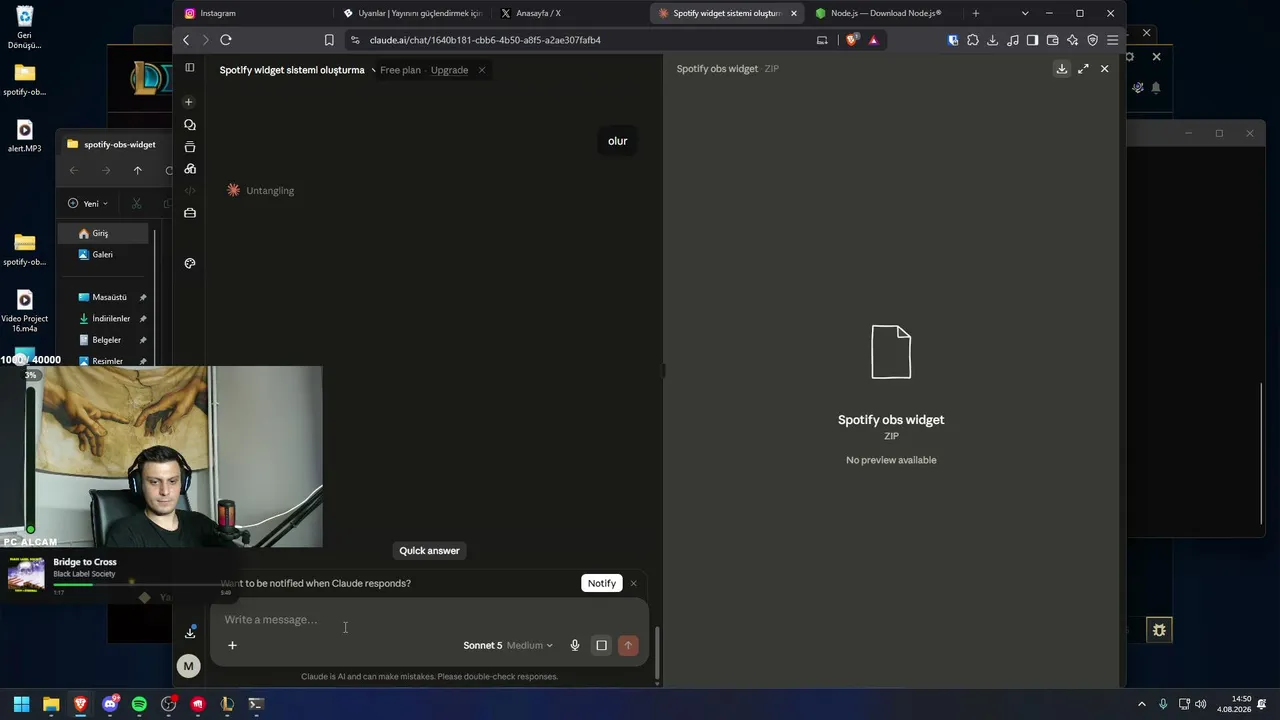Open the browser tab search dropdown
Viewport: 1280px width, 720px height.
1025,13
